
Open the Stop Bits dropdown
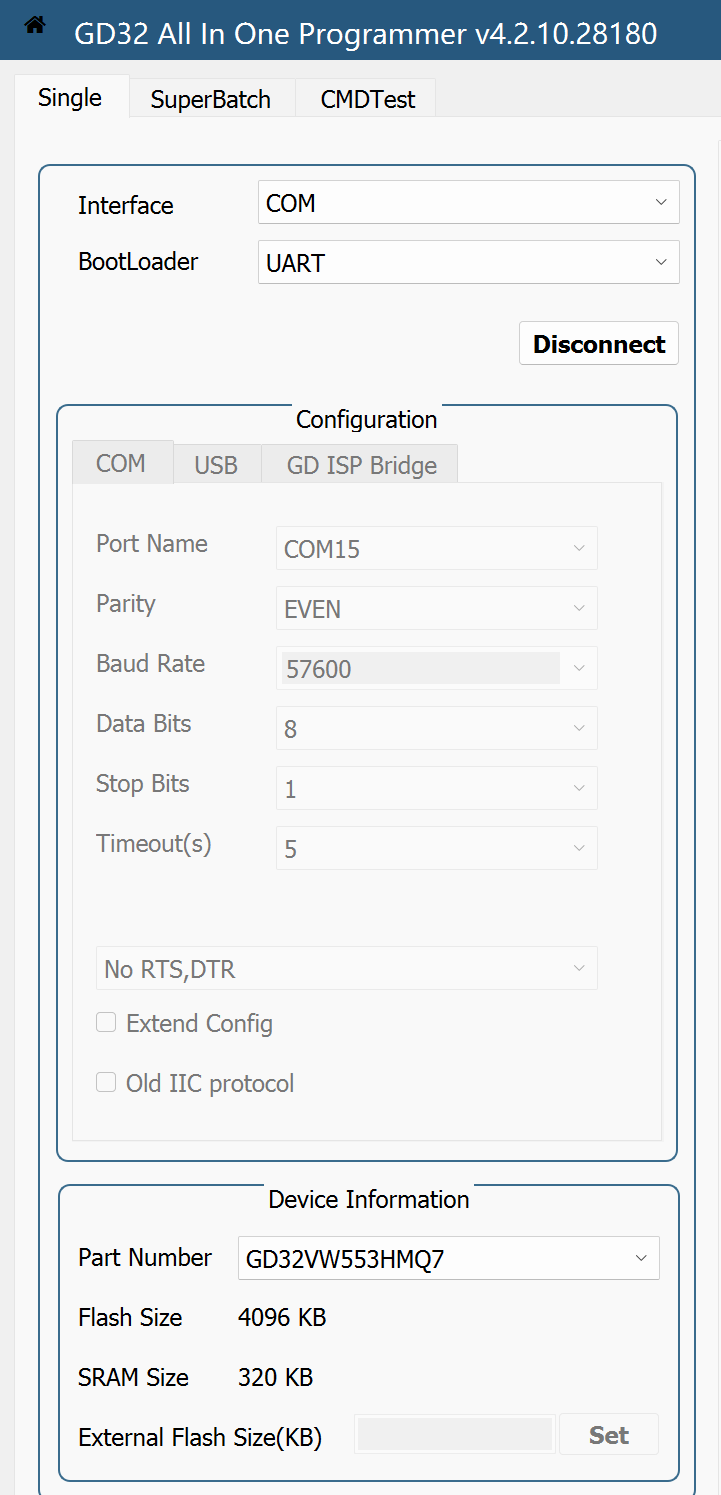(x=437, y=788)
